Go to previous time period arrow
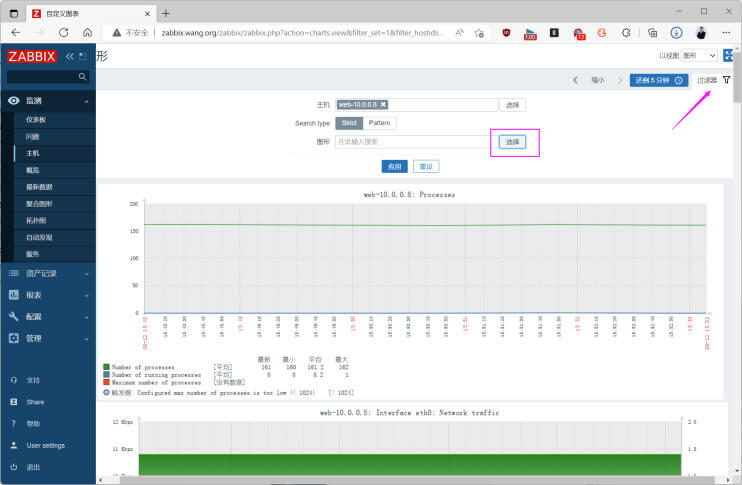The image size is (742, 485). [575, 80]
